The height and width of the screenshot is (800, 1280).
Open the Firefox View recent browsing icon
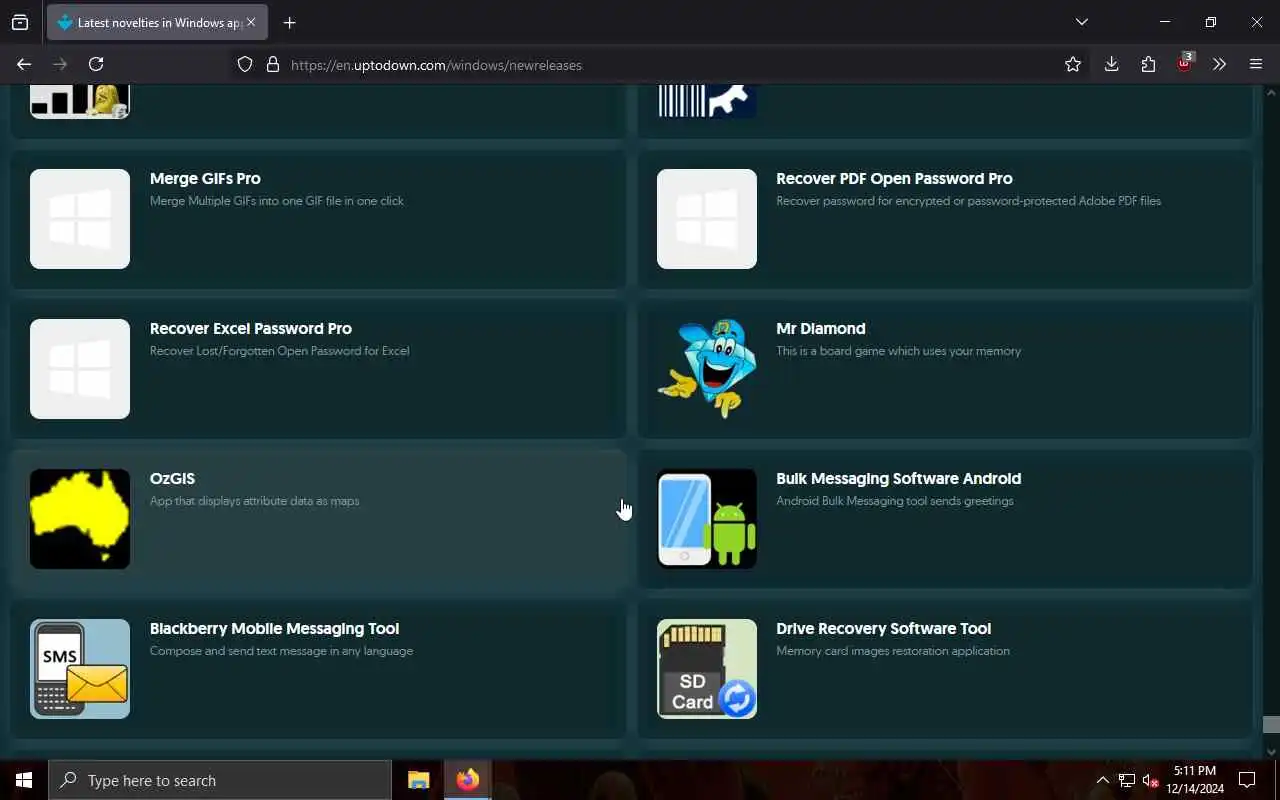tap(20, 22)
